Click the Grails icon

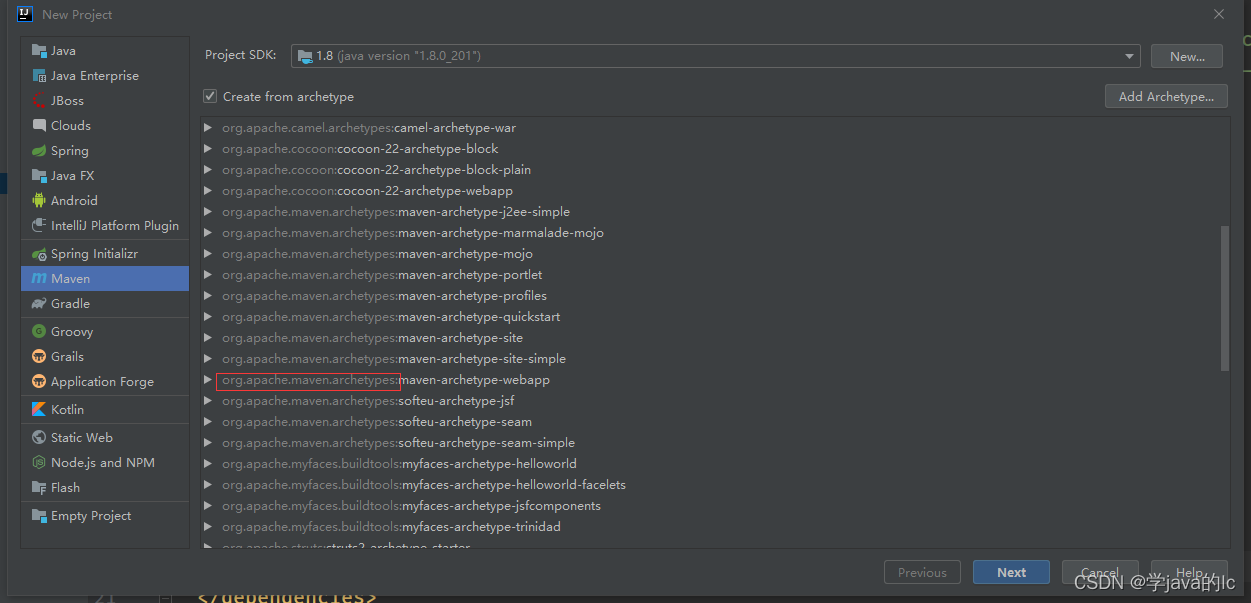[x=39, y=357]
